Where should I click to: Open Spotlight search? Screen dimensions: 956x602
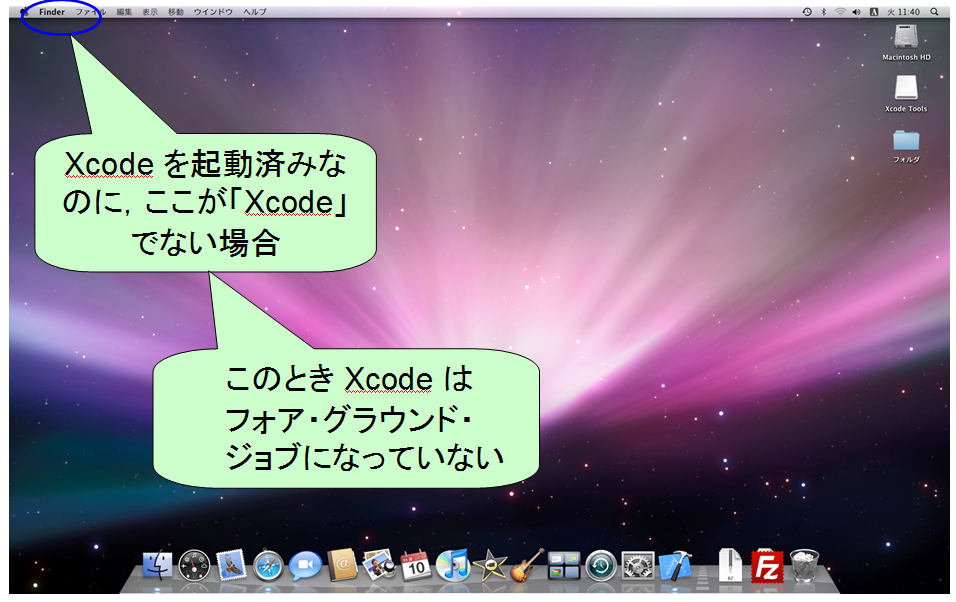pyautogui.click(x=934, y=12)
